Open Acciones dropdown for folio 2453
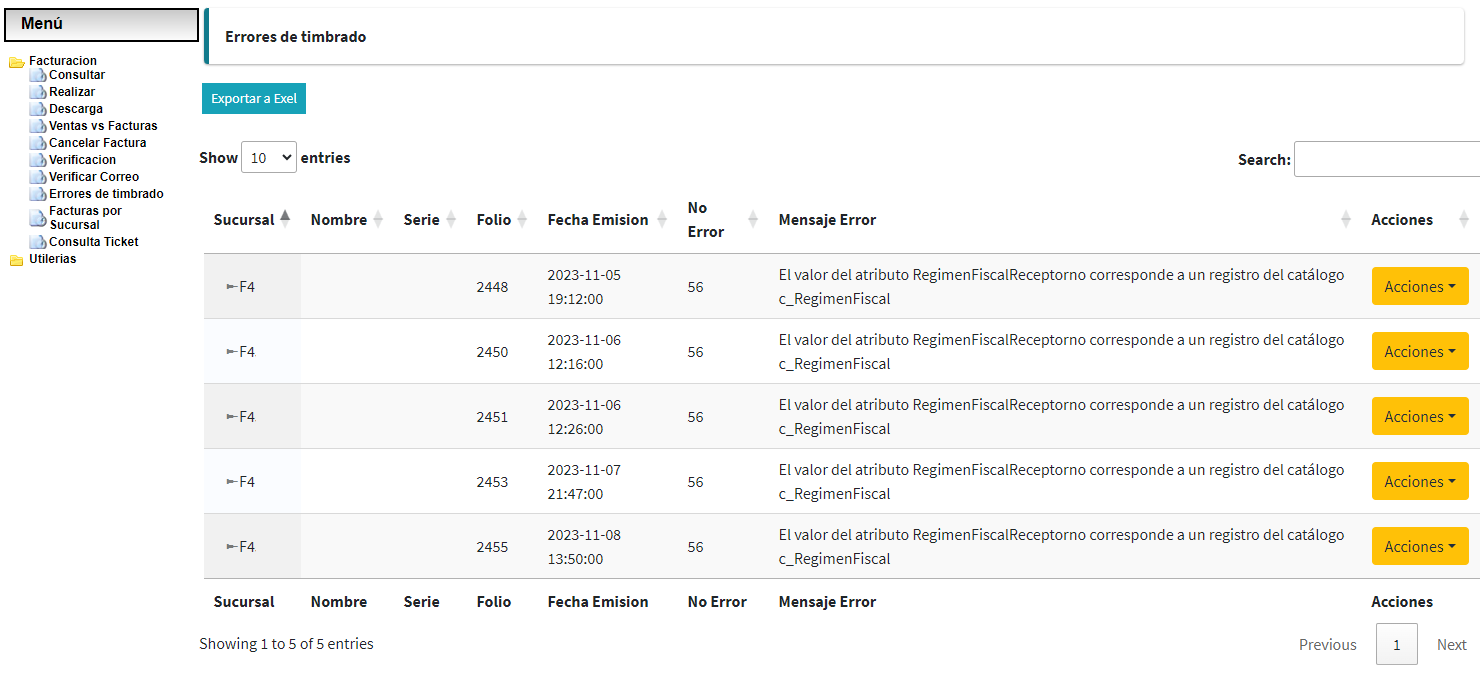 tap(1419, 482)
